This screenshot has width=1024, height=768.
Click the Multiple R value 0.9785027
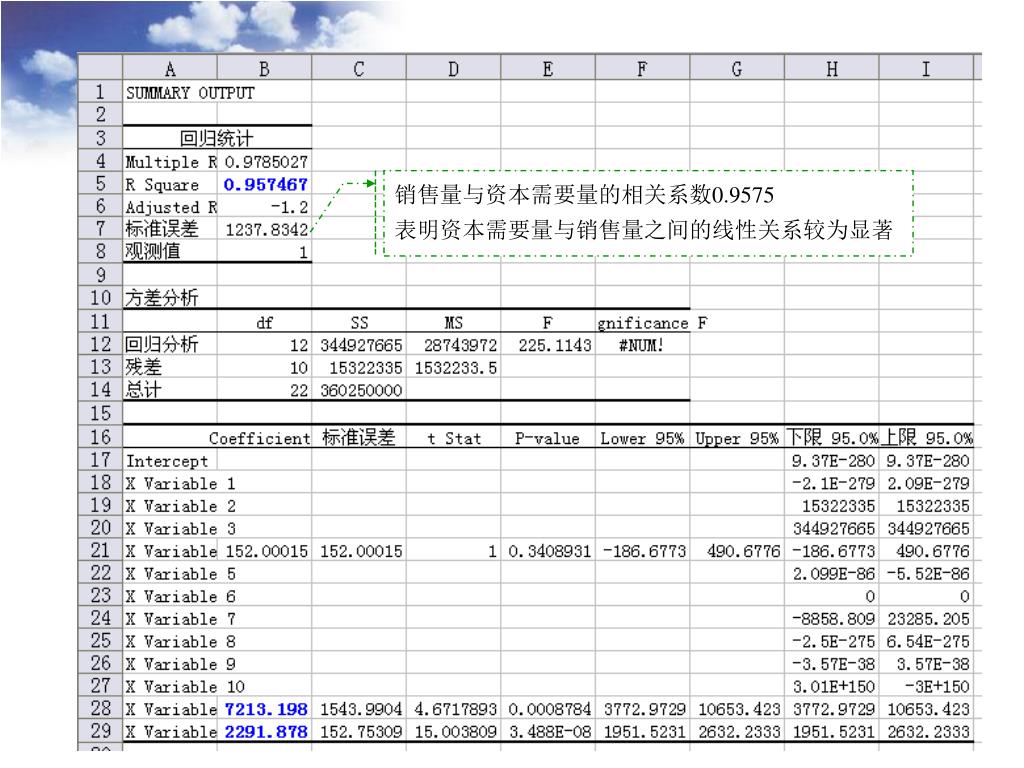coord(264,161)
